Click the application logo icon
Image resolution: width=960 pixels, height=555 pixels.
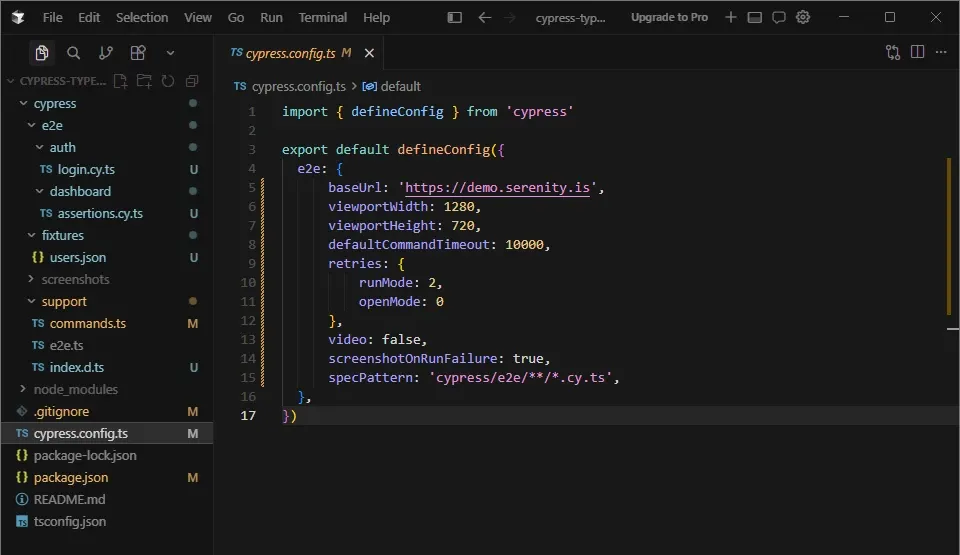click(18, 18)
